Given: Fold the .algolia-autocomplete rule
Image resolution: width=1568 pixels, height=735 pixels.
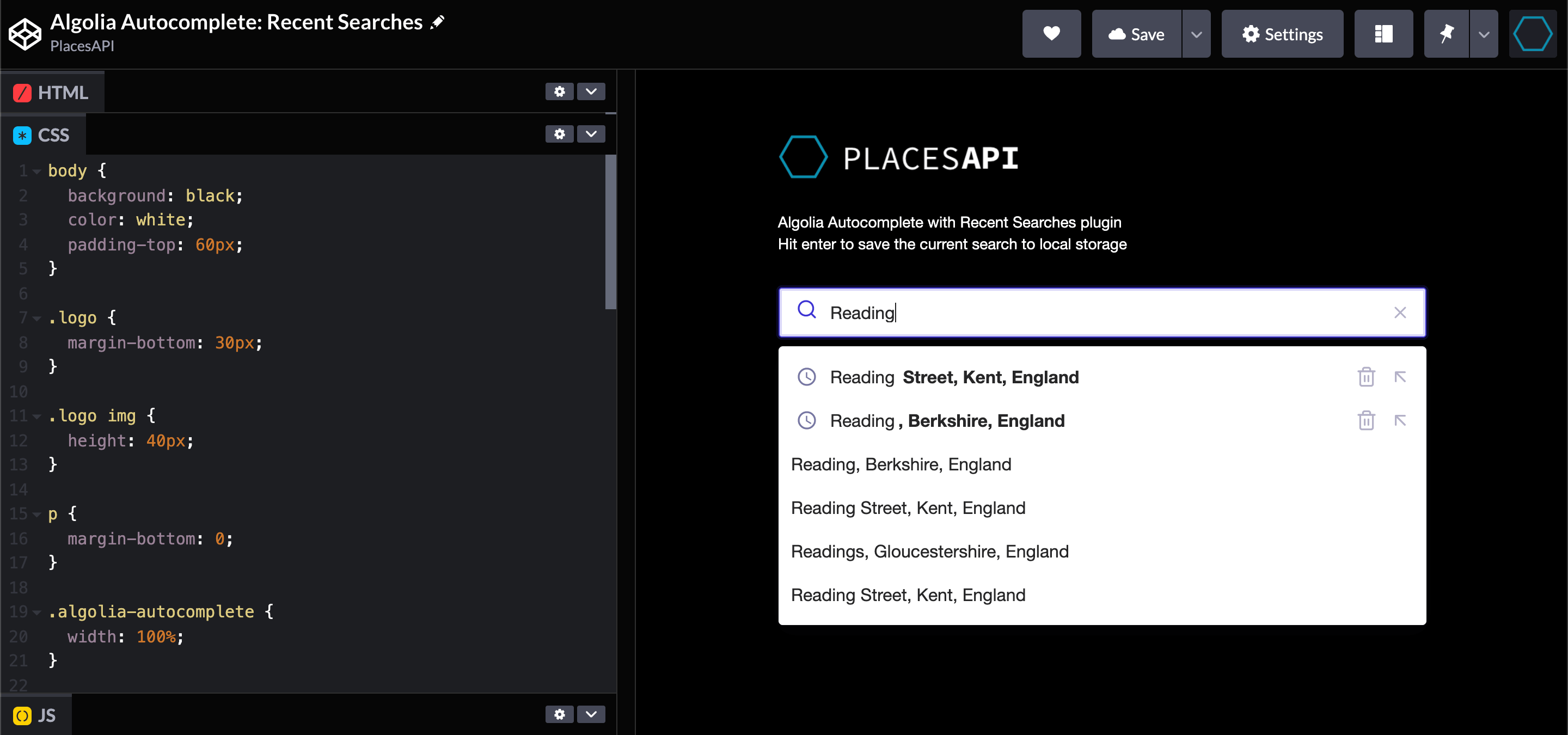Looking at the screenshot, I should tap(36, 612).
